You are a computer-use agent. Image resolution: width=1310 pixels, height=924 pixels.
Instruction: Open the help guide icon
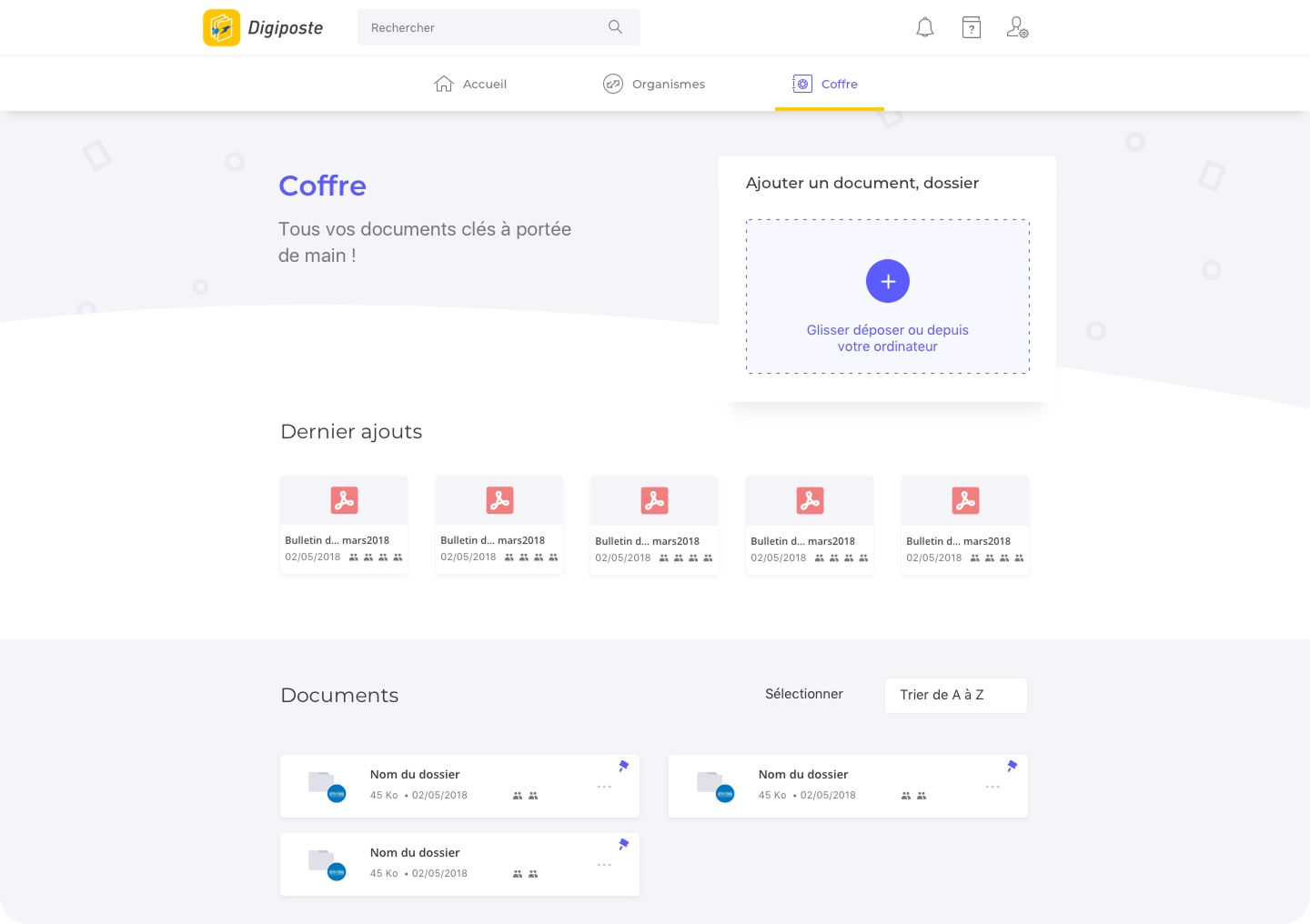coord(971,27)
